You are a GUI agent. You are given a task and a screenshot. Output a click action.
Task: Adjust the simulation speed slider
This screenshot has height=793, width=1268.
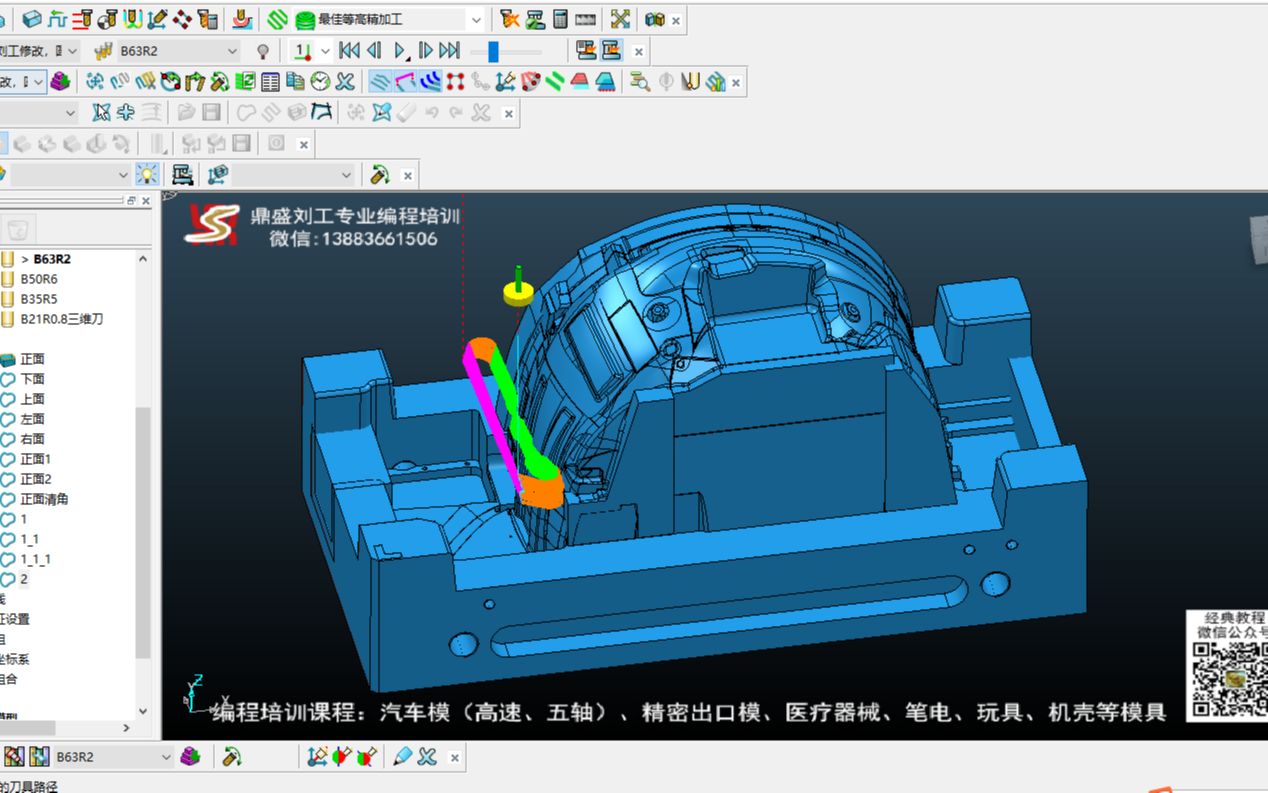[x=493, y=51]
